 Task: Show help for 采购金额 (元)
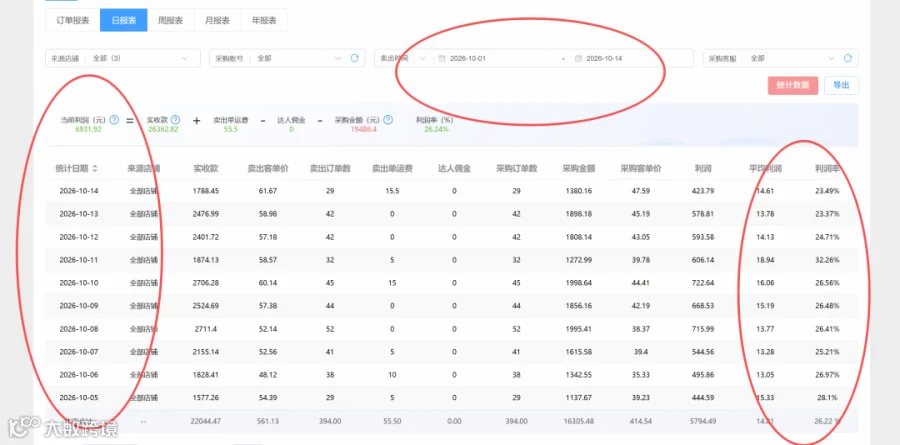click(x=388, y=120)
